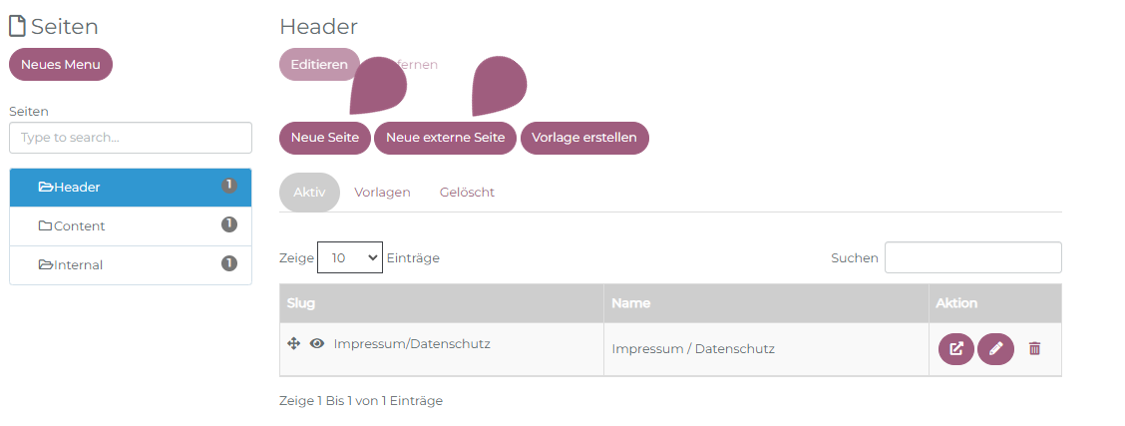Switch to the Gelöscht tab
Image resolution: width=1125 pixels, height=426 pixels.
pos(467,192)
